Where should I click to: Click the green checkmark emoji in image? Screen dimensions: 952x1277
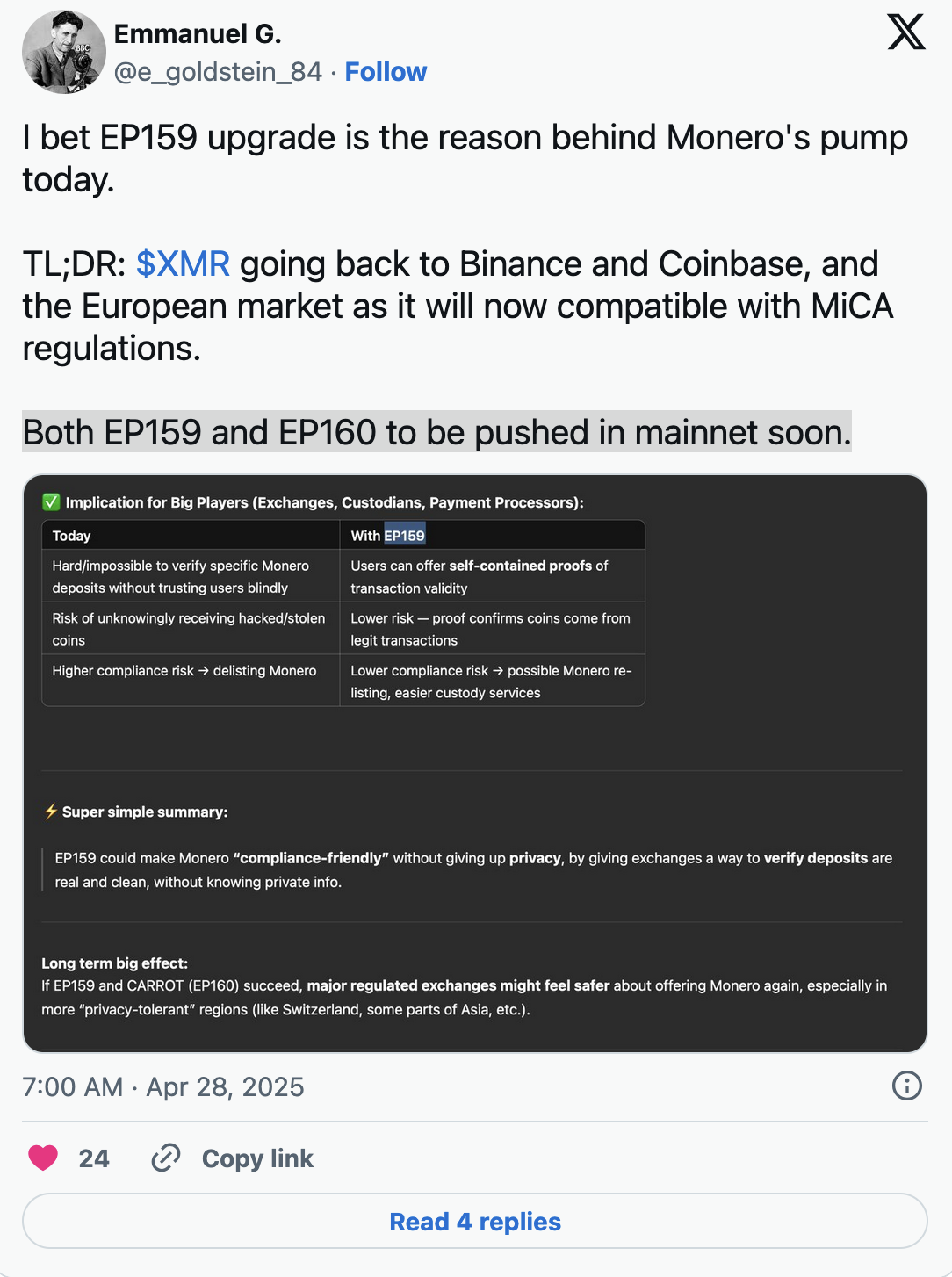click(51, 502)
